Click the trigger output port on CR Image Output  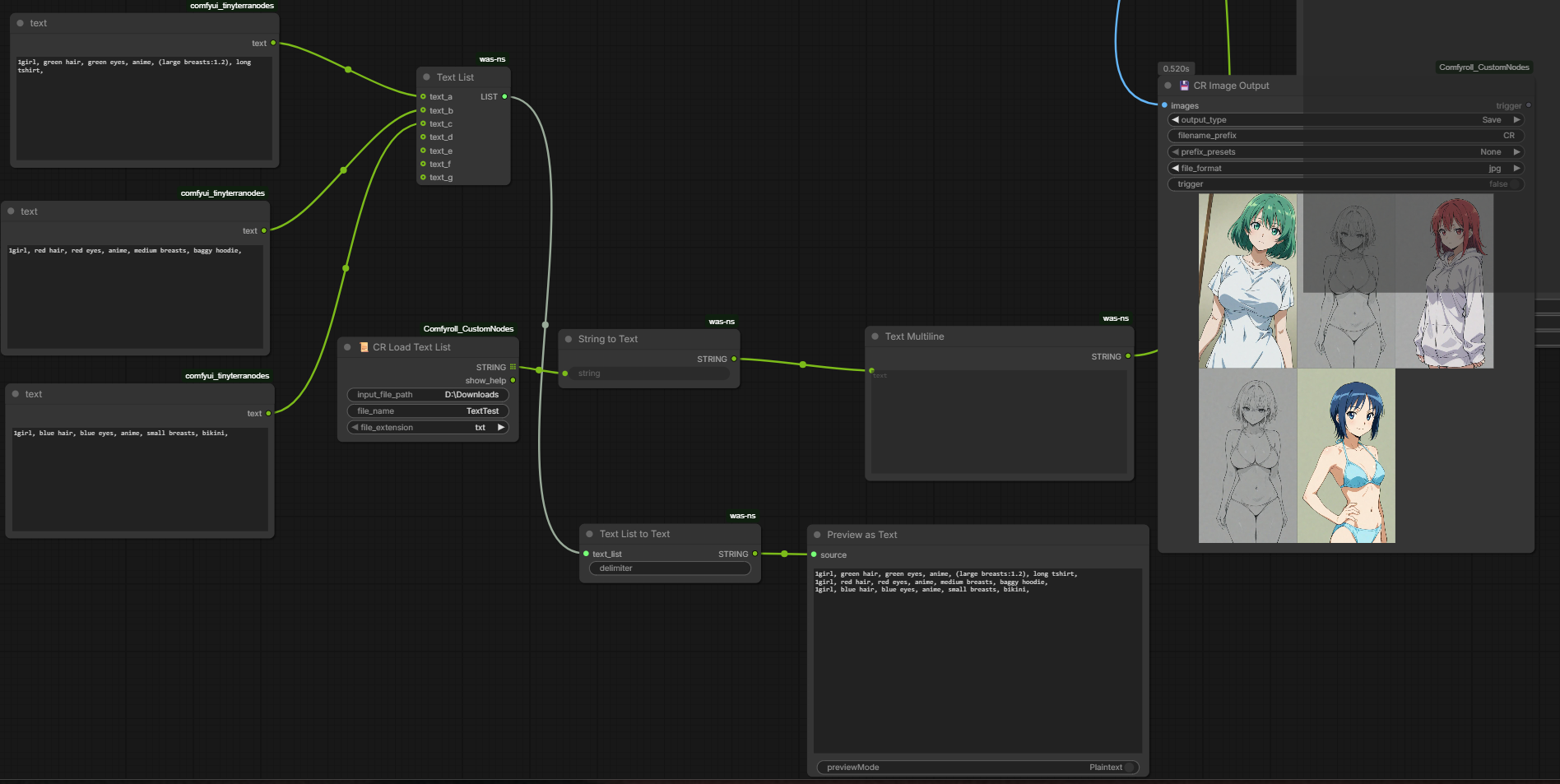tap(1529, 105)
